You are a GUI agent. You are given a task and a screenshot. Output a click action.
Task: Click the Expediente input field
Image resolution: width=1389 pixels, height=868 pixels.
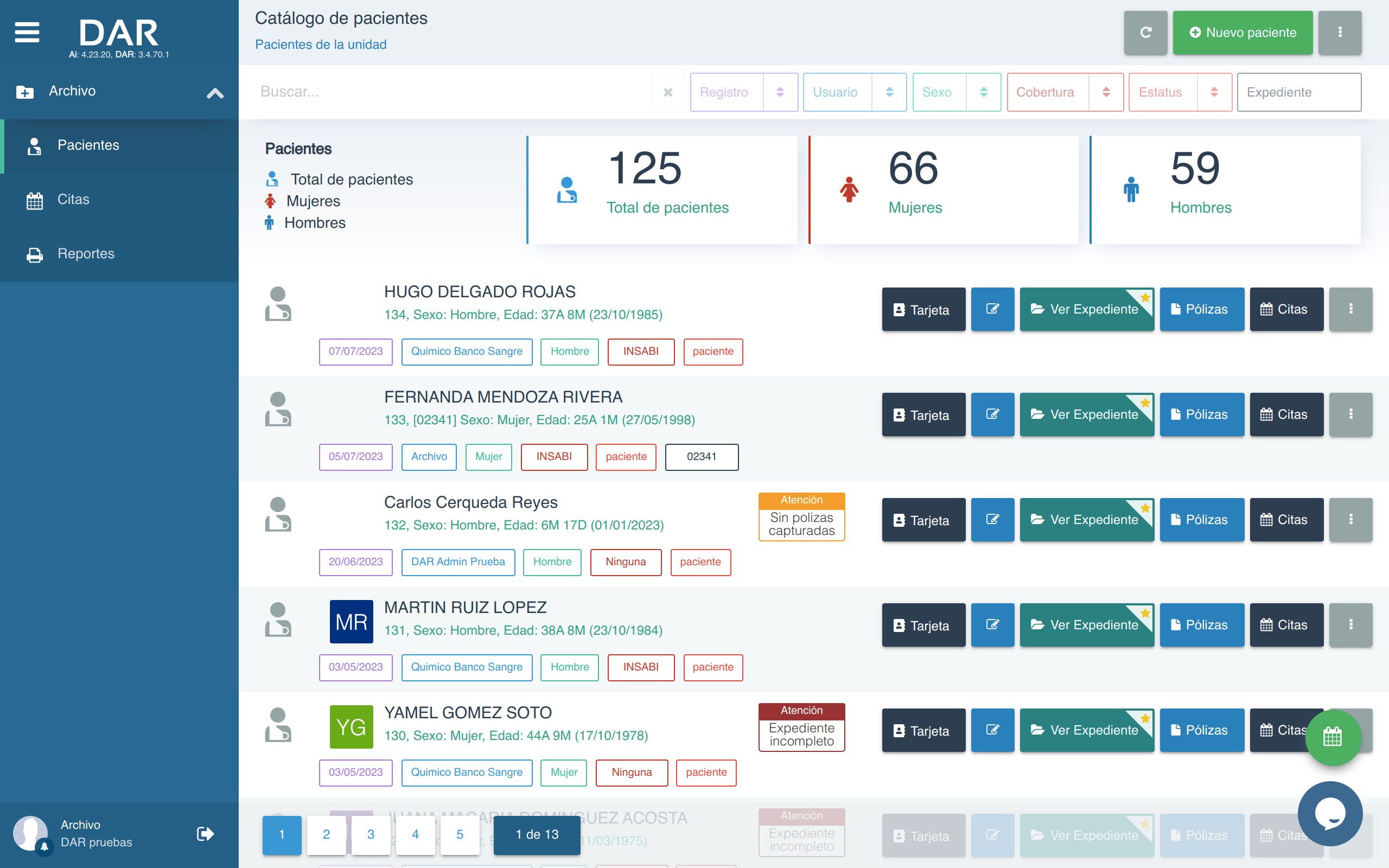[x=1299, y=92]
